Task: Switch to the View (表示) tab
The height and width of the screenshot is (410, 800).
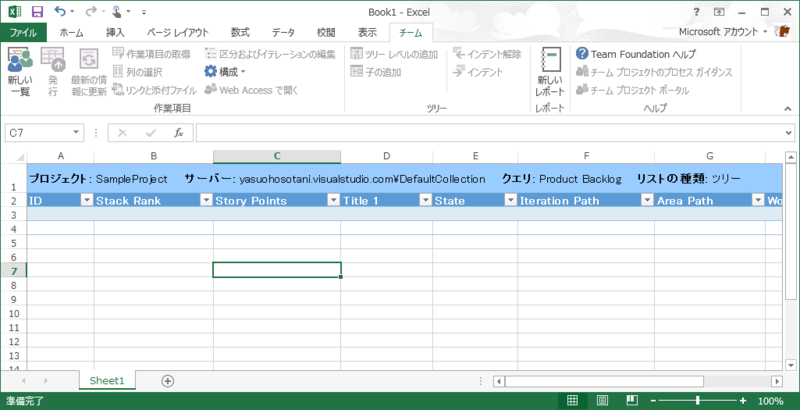Action: click(367, 33)
